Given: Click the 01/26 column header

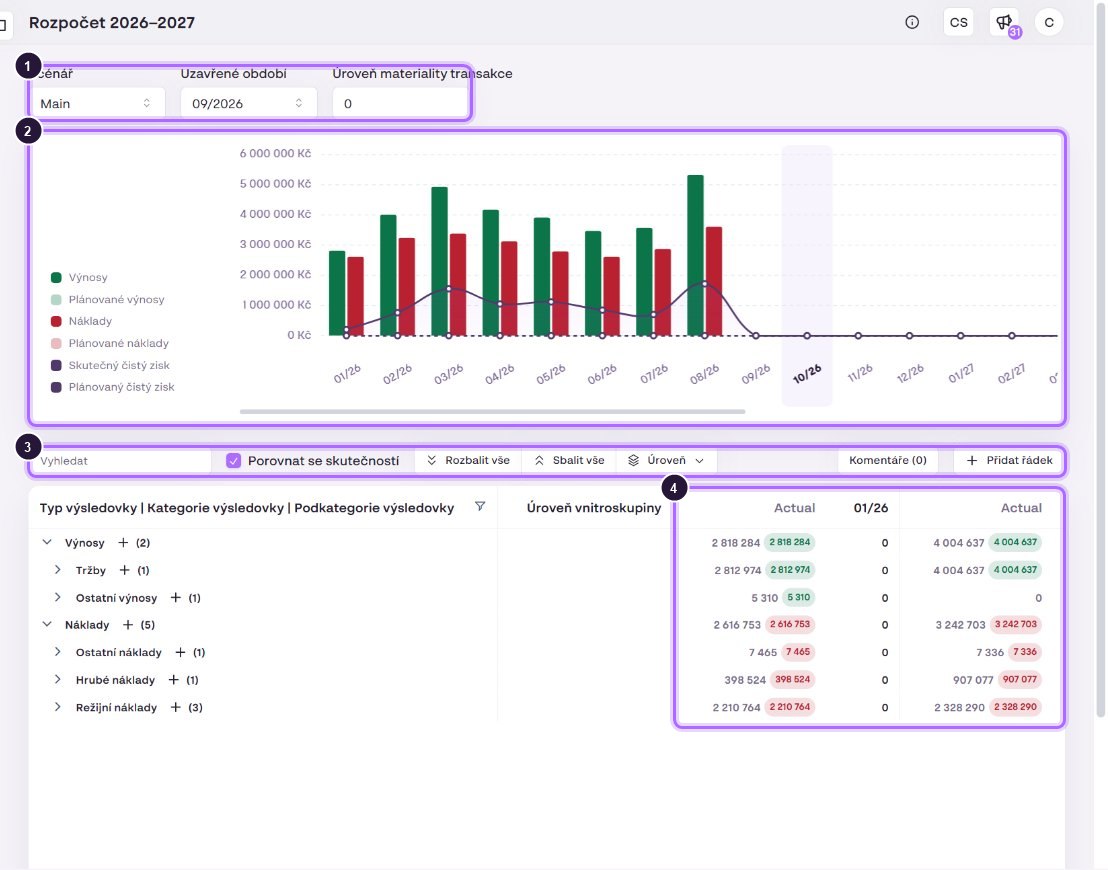Looking at the screenshot, I should [871, 507].
